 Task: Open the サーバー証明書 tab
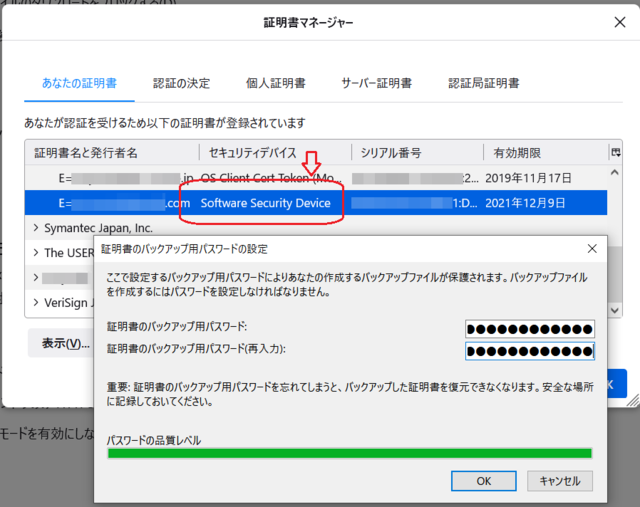376,83
